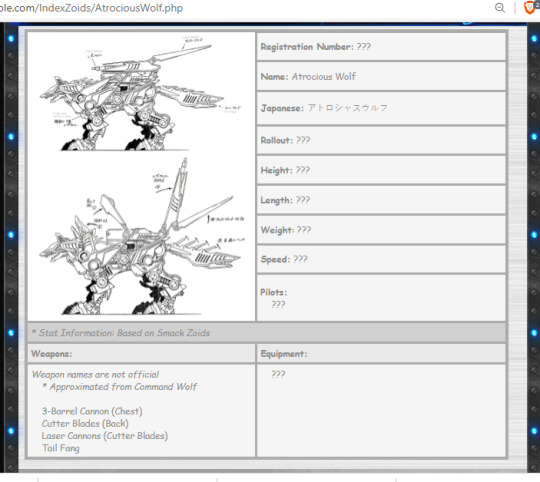
Task: Select the "Name: Atrocious Wolf" text
Action: pos(308,76)
